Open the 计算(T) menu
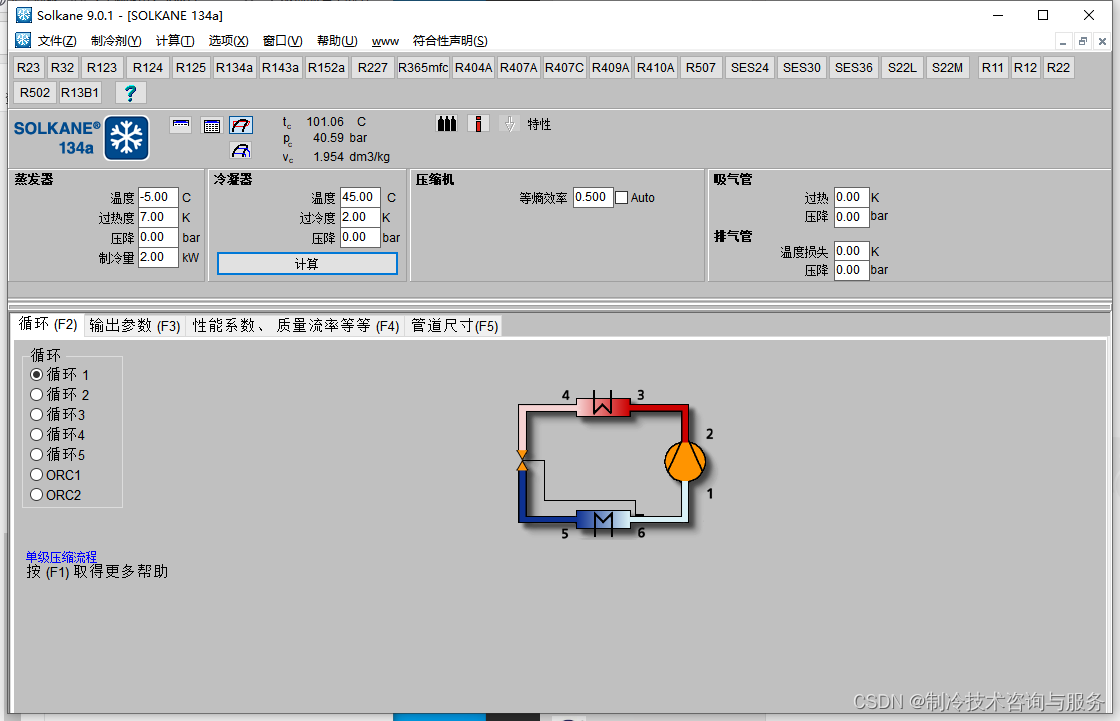The image size is (1120, 721). (x=175, y=41)
